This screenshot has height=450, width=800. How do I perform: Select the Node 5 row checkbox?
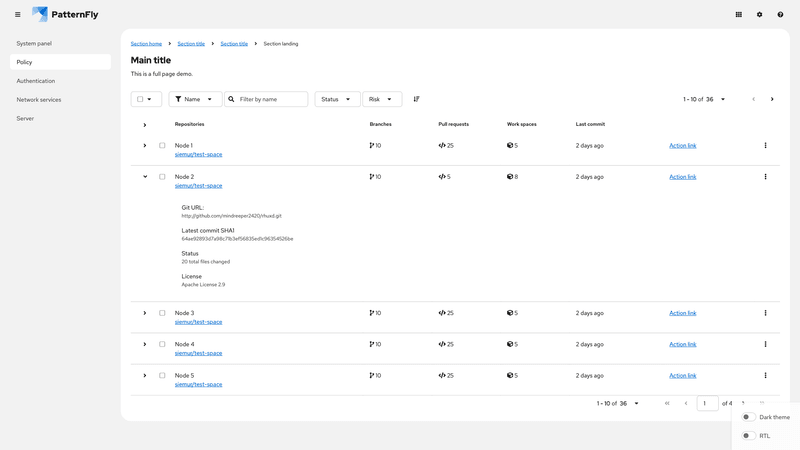162,376
